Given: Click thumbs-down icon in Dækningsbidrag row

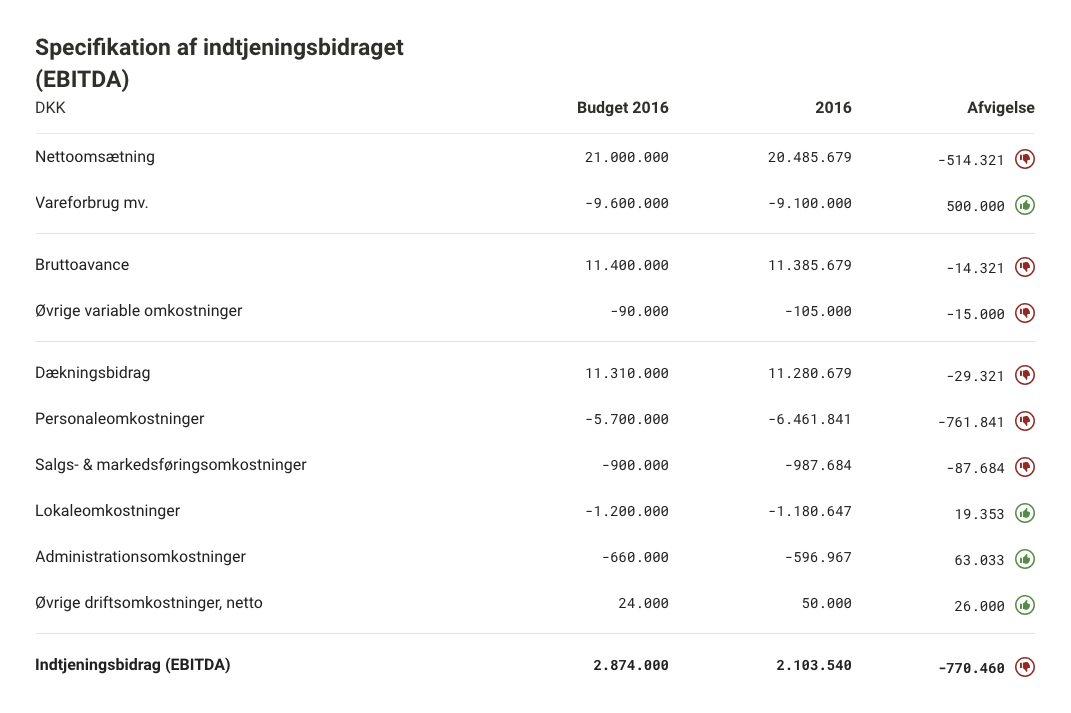Looking at the screenshot, I should tap(1025, 375).
